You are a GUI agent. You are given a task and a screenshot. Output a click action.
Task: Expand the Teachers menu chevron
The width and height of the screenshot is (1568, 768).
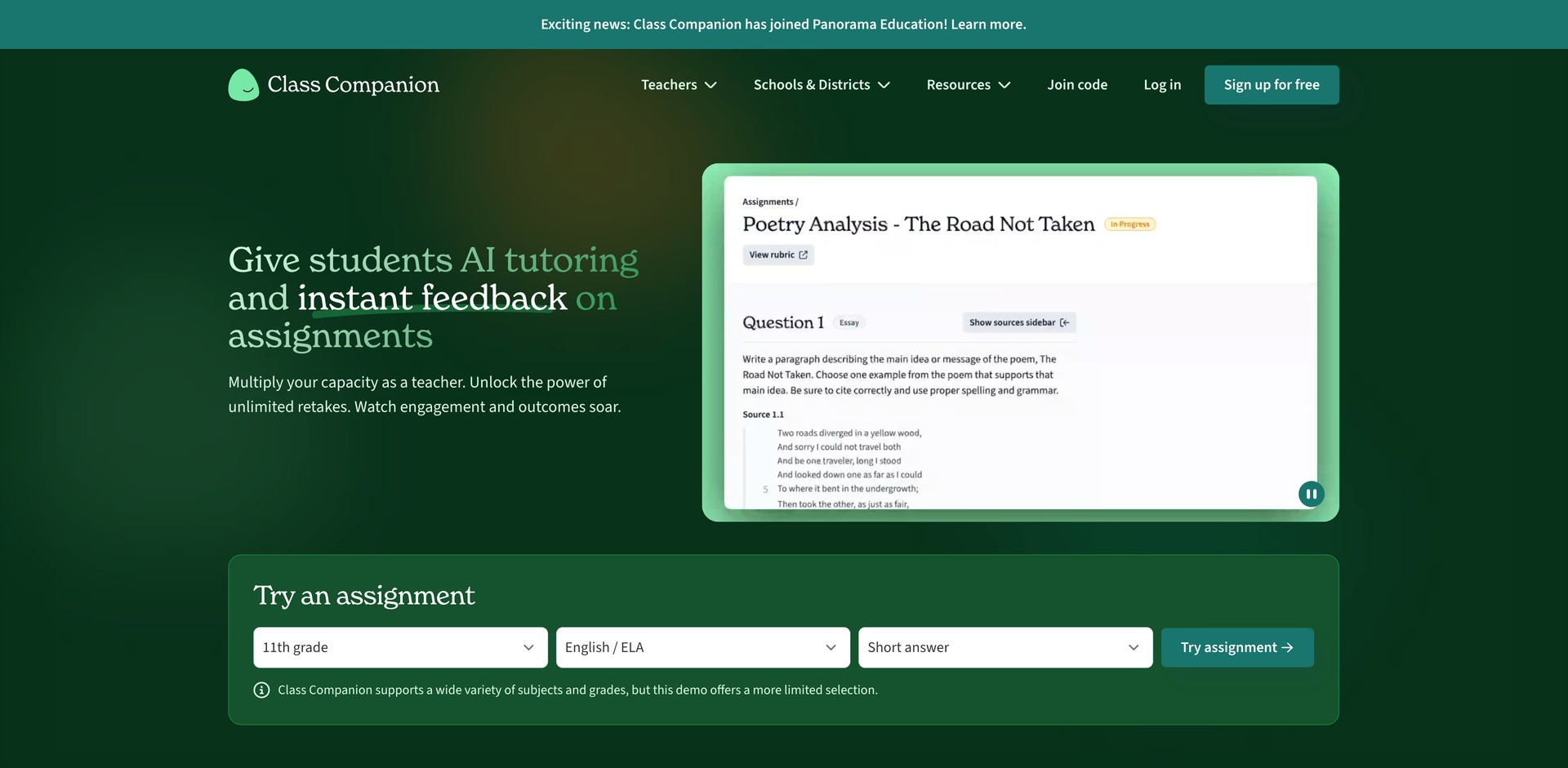tap(710, 85)
